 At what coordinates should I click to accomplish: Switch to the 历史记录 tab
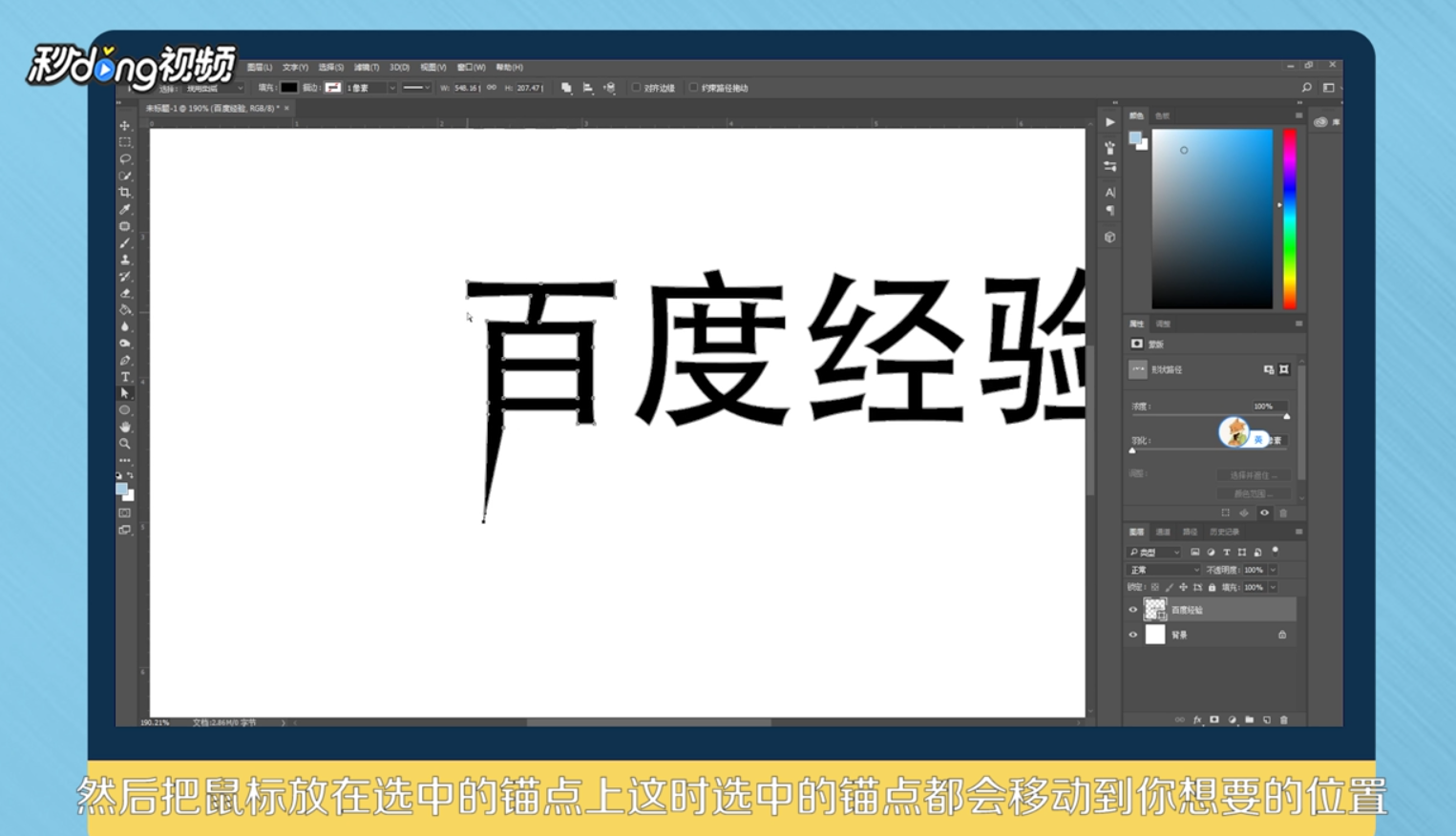pyautogui.click(x=1224, y=532)
